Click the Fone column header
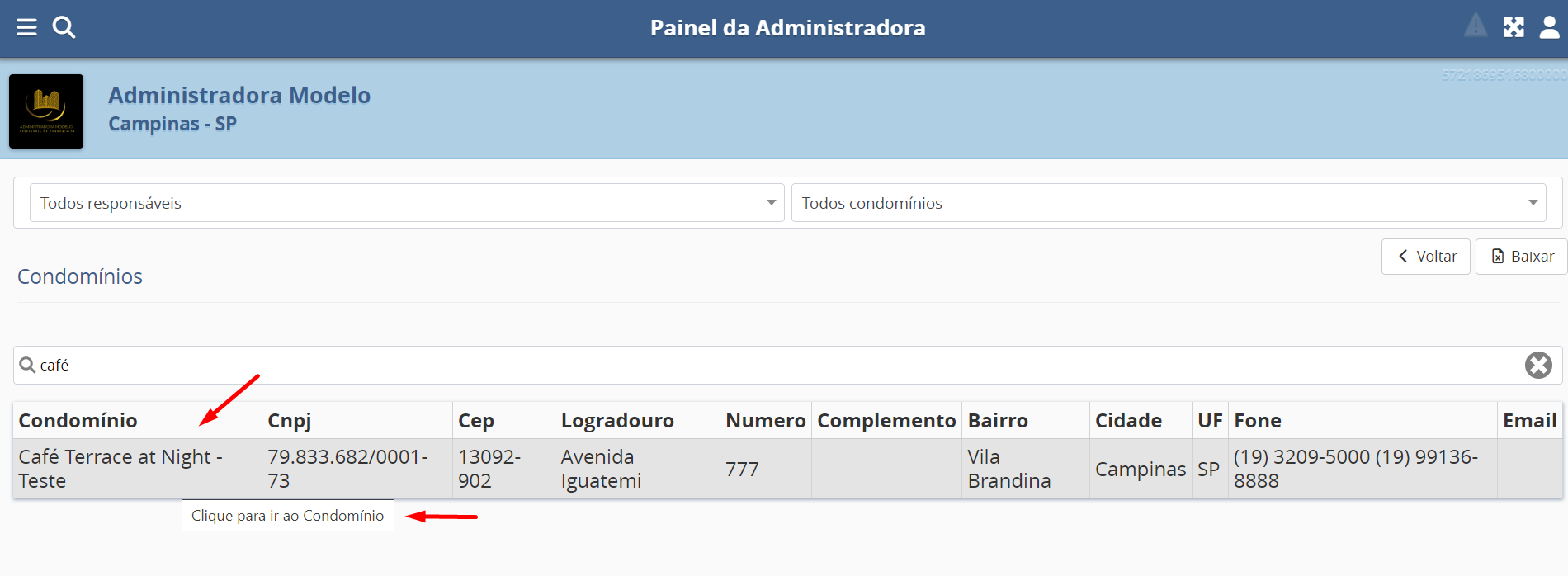This screenshot has width=1568, height=576. point(1258,421)
